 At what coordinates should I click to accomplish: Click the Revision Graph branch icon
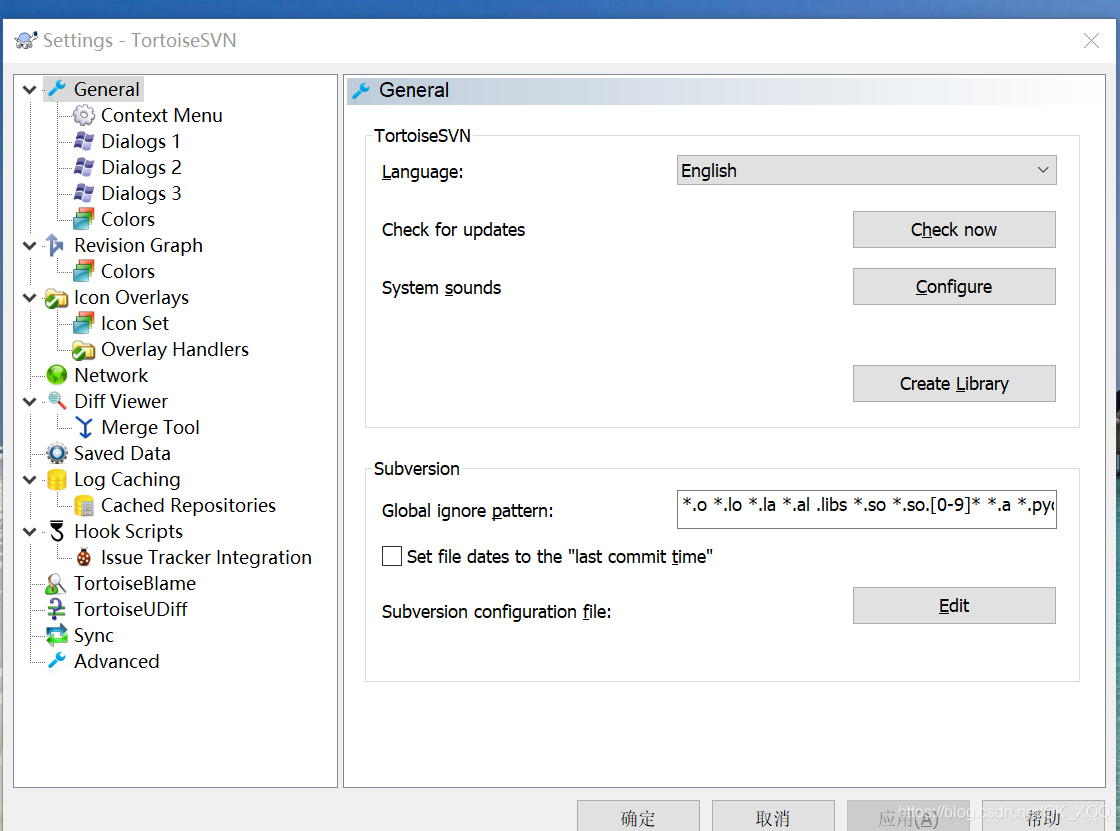coord(56,245)
